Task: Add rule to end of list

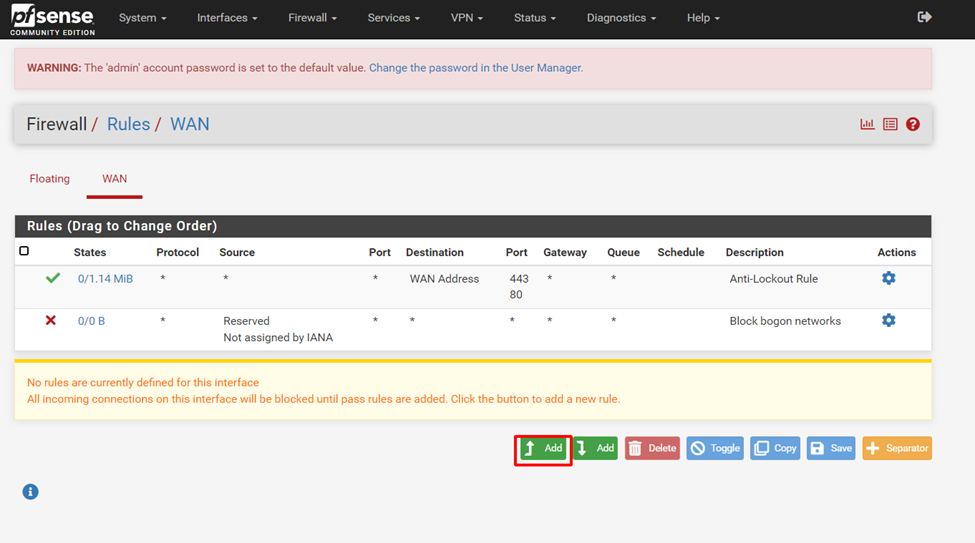Action: (595, 449)
